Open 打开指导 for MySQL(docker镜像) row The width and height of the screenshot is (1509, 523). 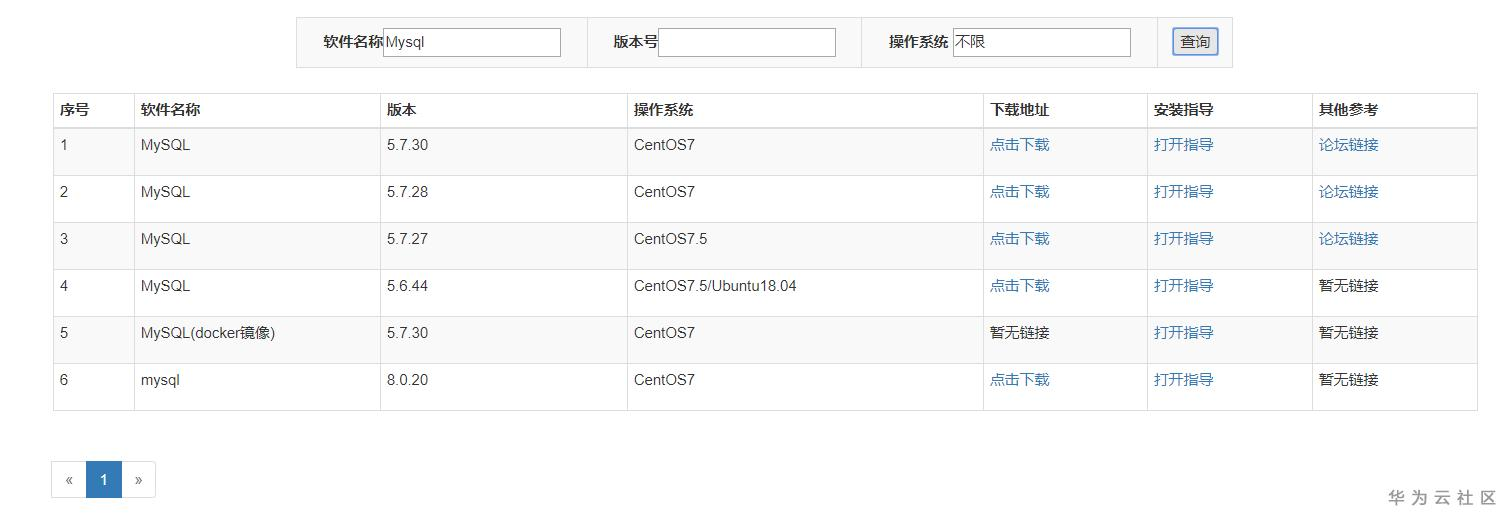(1184, 333)
